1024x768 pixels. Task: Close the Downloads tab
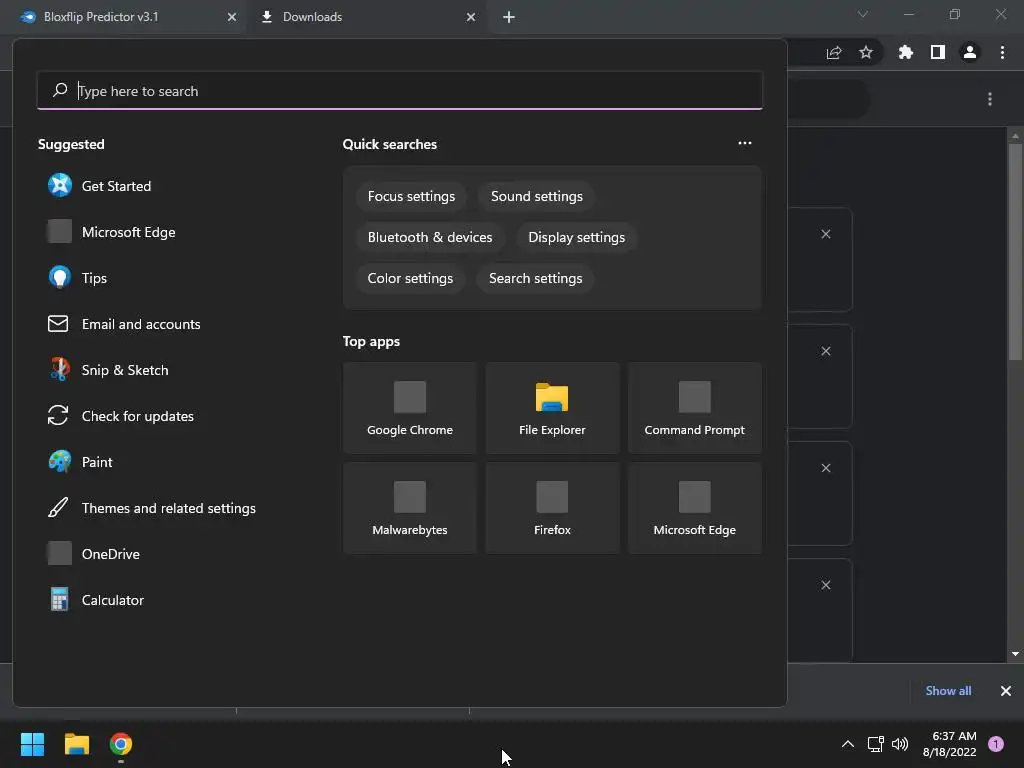pyautogui.click(x=471, y=17)
